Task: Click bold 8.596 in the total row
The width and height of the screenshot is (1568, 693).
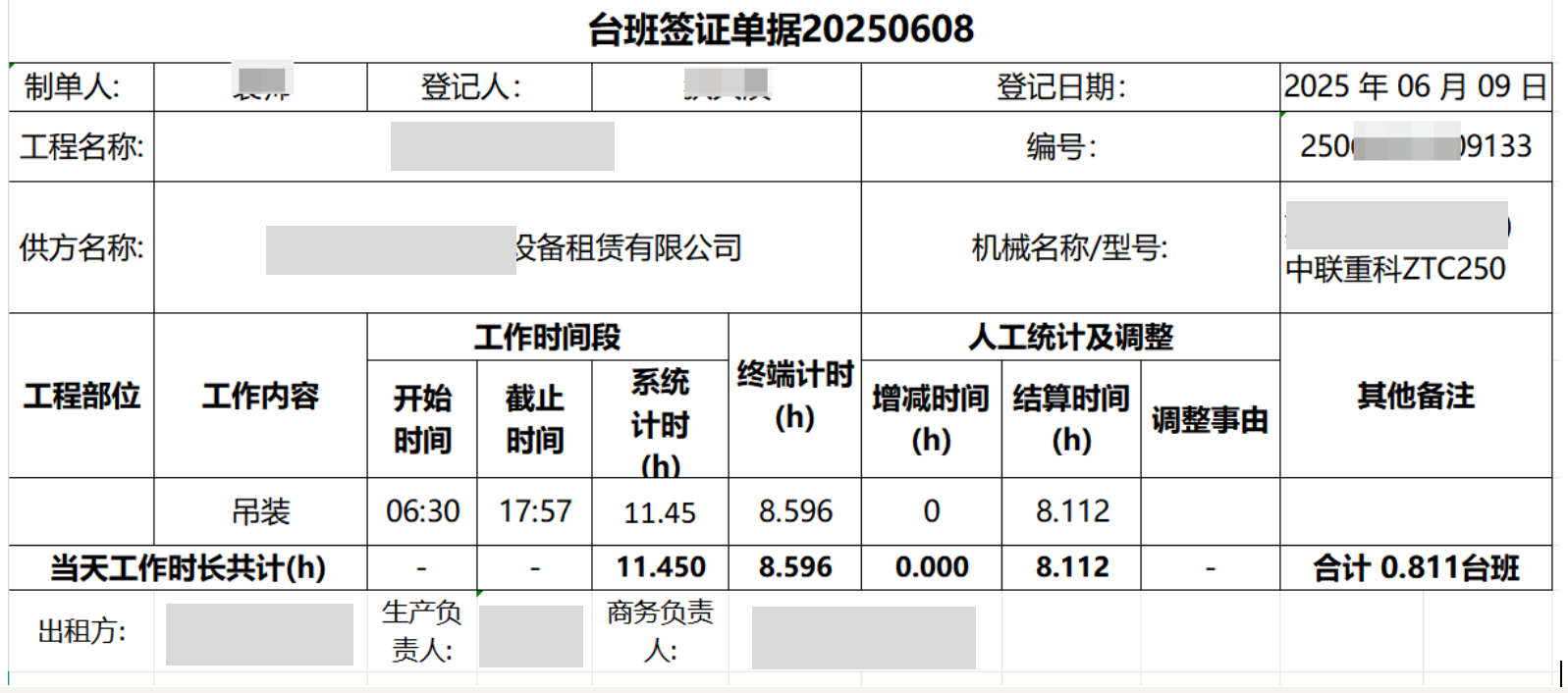Action: pyautogui.click(x=794, y=567)
